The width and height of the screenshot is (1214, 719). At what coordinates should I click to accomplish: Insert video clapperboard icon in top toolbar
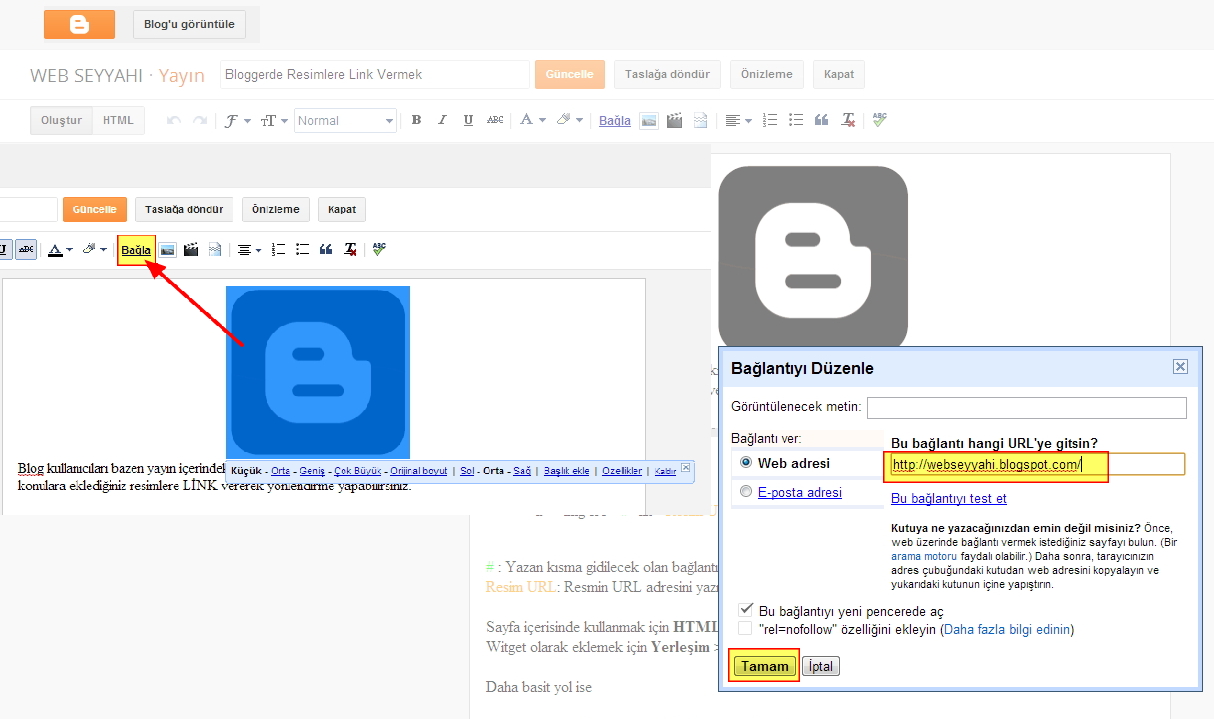[x=675, y=120]
